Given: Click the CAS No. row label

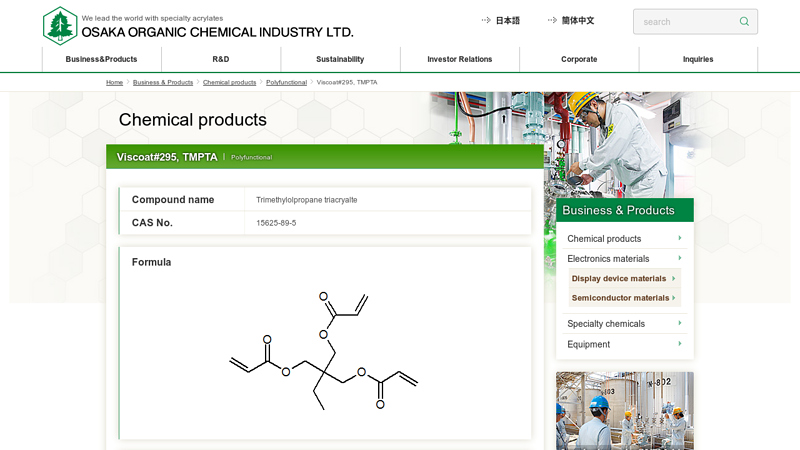Looking at the screenshot, I should tap(152, 222).
